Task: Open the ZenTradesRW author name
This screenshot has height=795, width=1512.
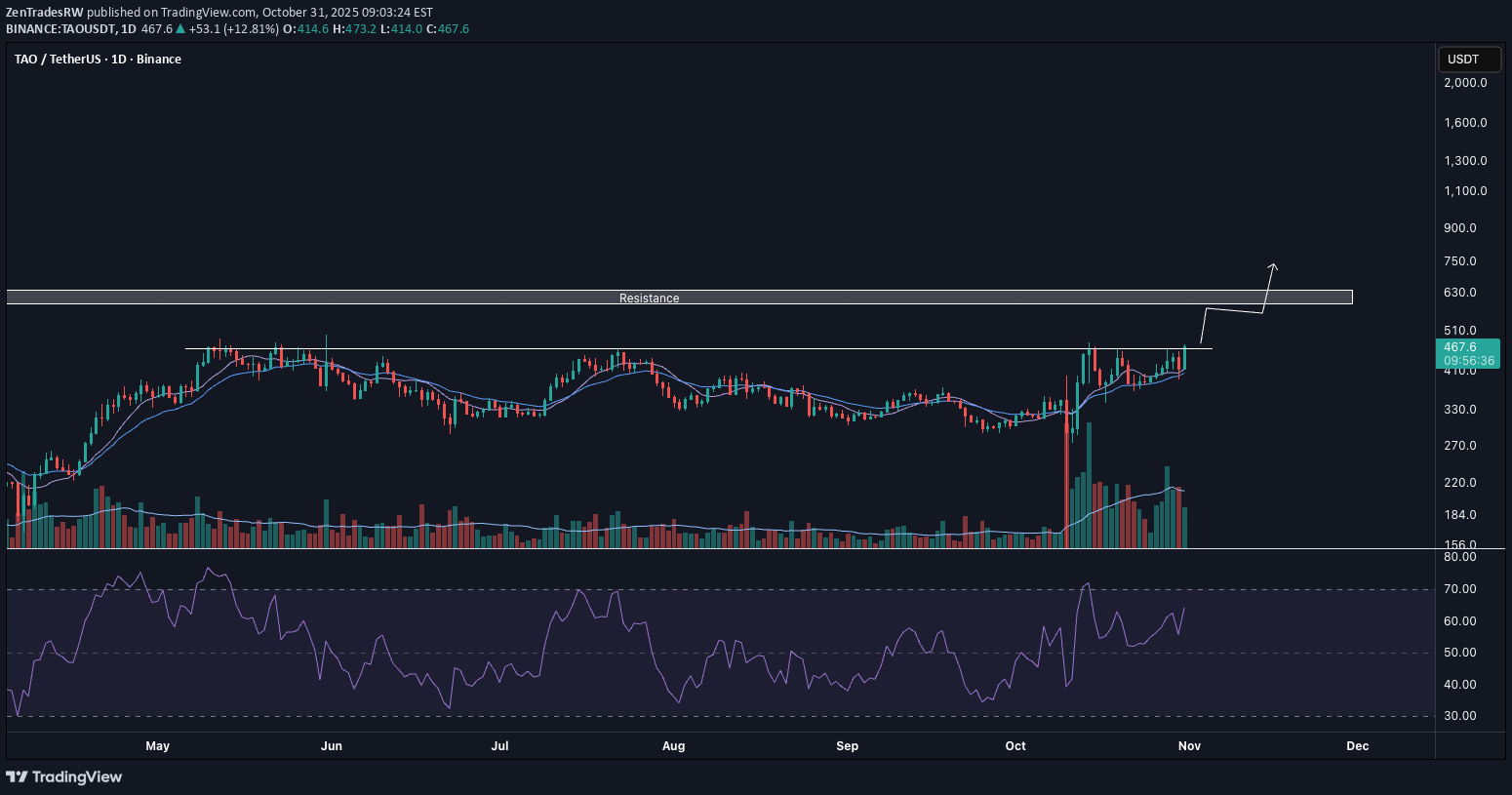Action: point(44,13)
